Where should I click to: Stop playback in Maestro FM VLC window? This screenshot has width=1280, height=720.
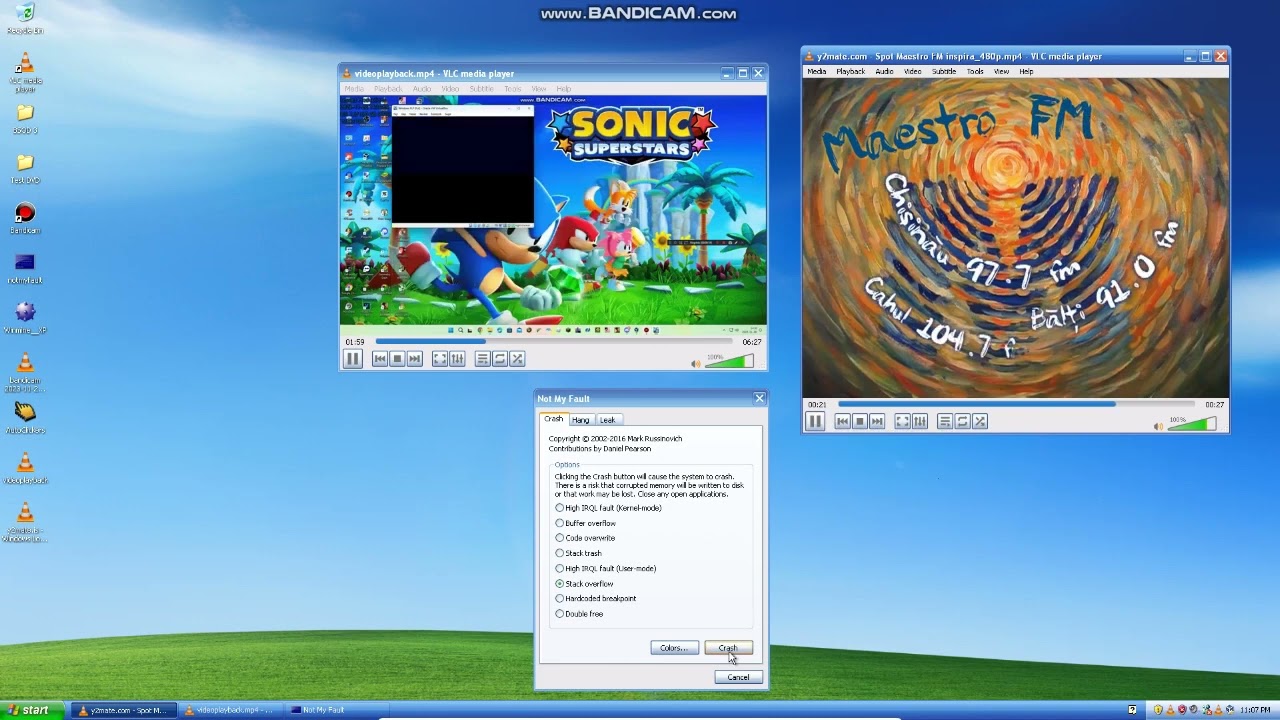click(x=860, y=422)
